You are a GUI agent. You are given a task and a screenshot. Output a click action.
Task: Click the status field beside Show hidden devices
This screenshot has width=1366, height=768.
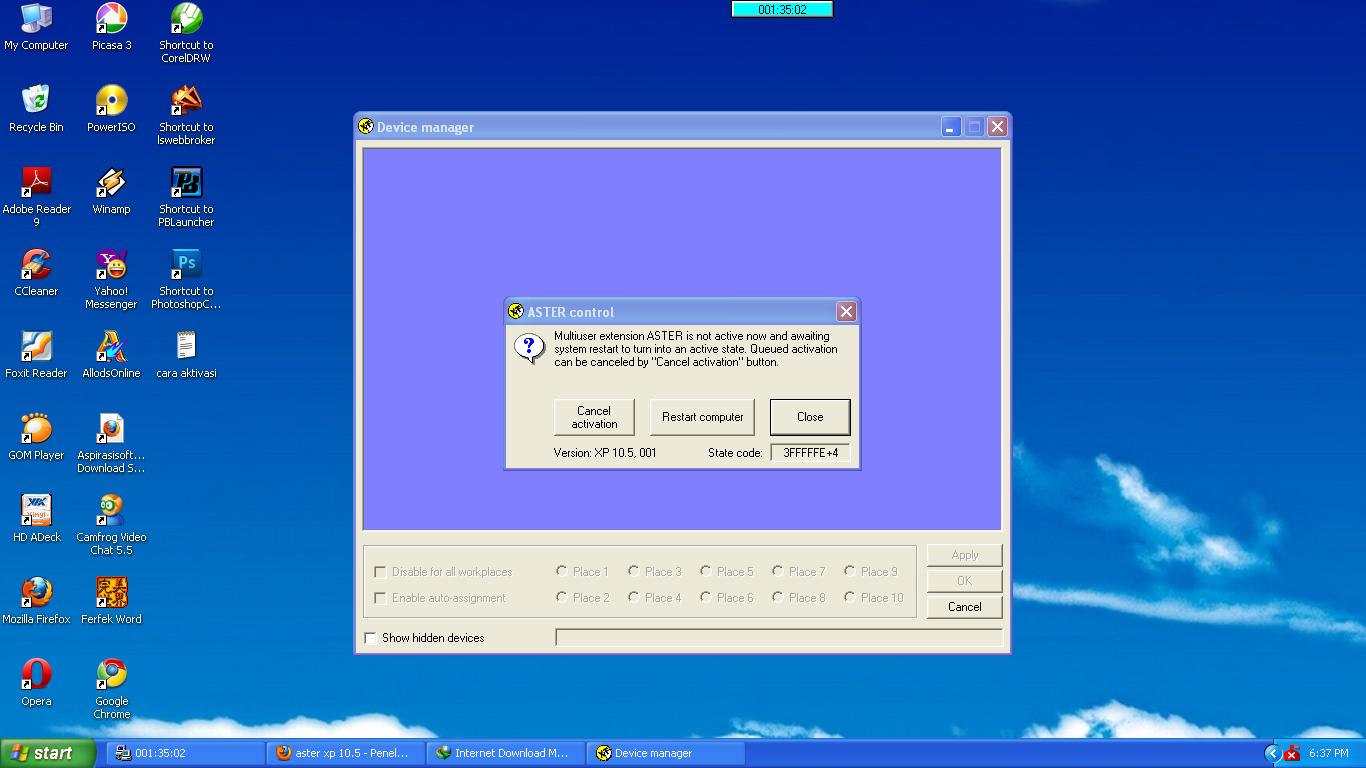click(x=779, y=638)
